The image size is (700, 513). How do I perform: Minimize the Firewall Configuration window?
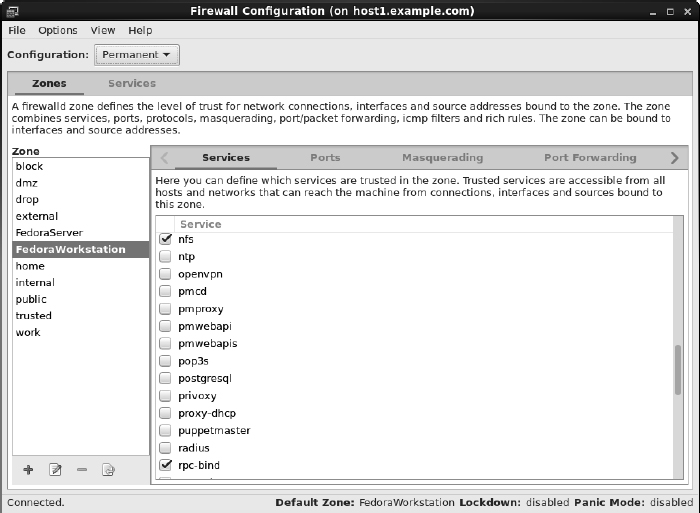(653, 12)
